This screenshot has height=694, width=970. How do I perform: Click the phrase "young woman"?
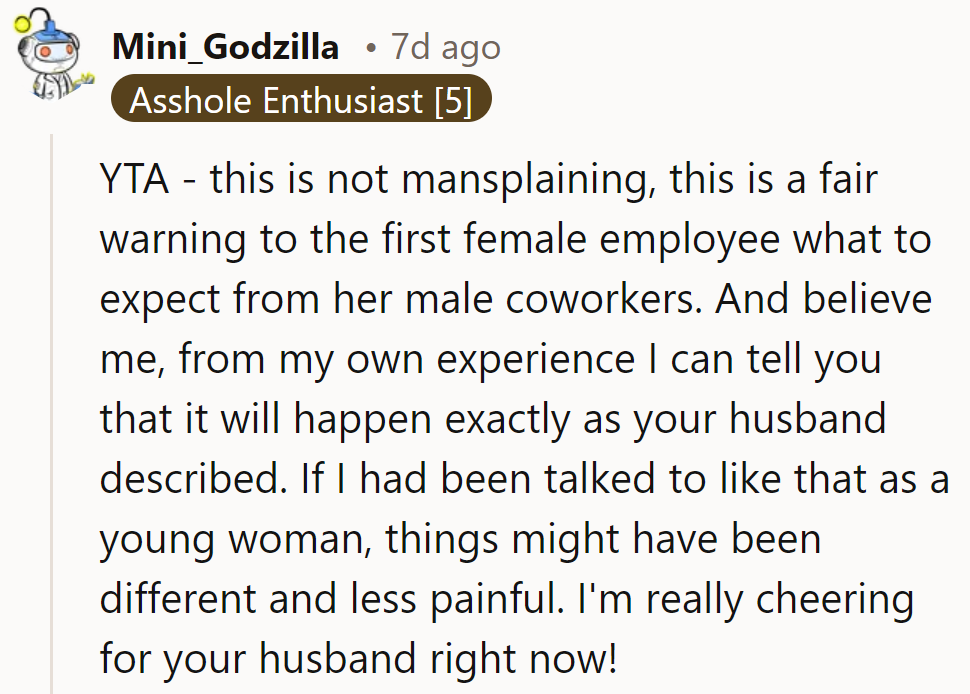pyautogui.click(x=233, y=538)
